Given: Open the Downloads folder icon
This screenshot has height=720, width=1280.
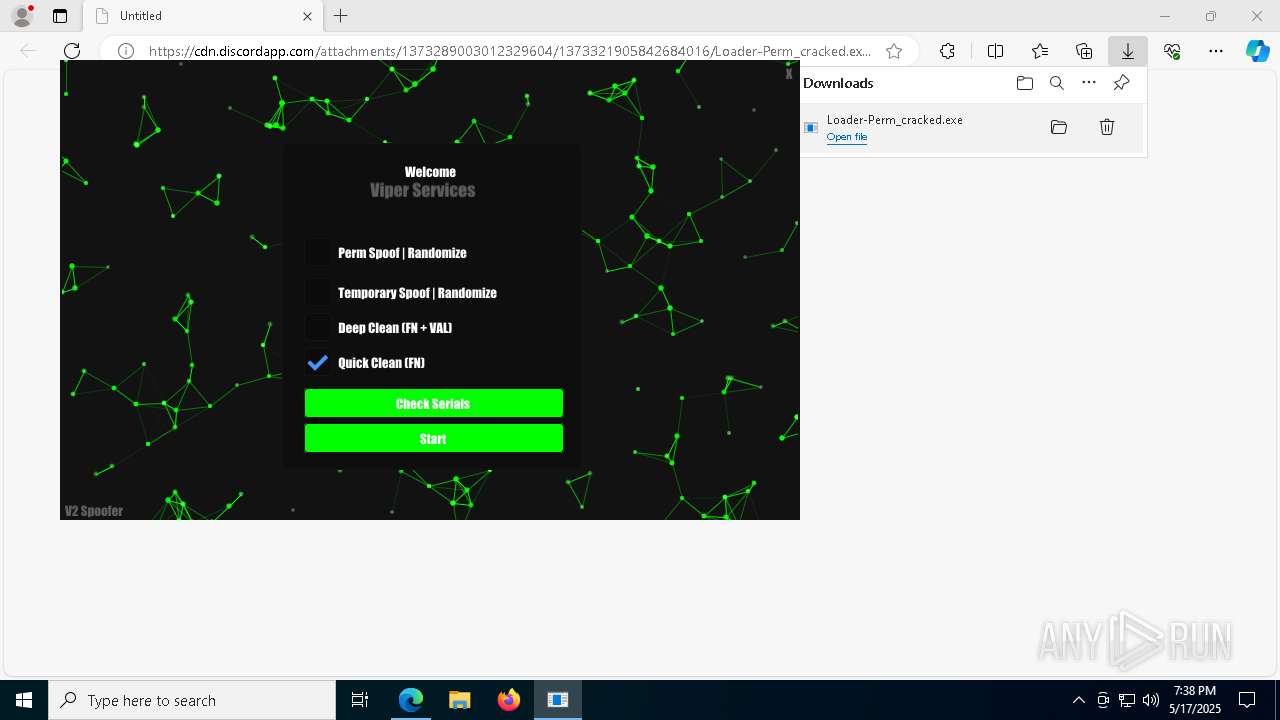Looking at the screenshot, I should (1025, 83).
